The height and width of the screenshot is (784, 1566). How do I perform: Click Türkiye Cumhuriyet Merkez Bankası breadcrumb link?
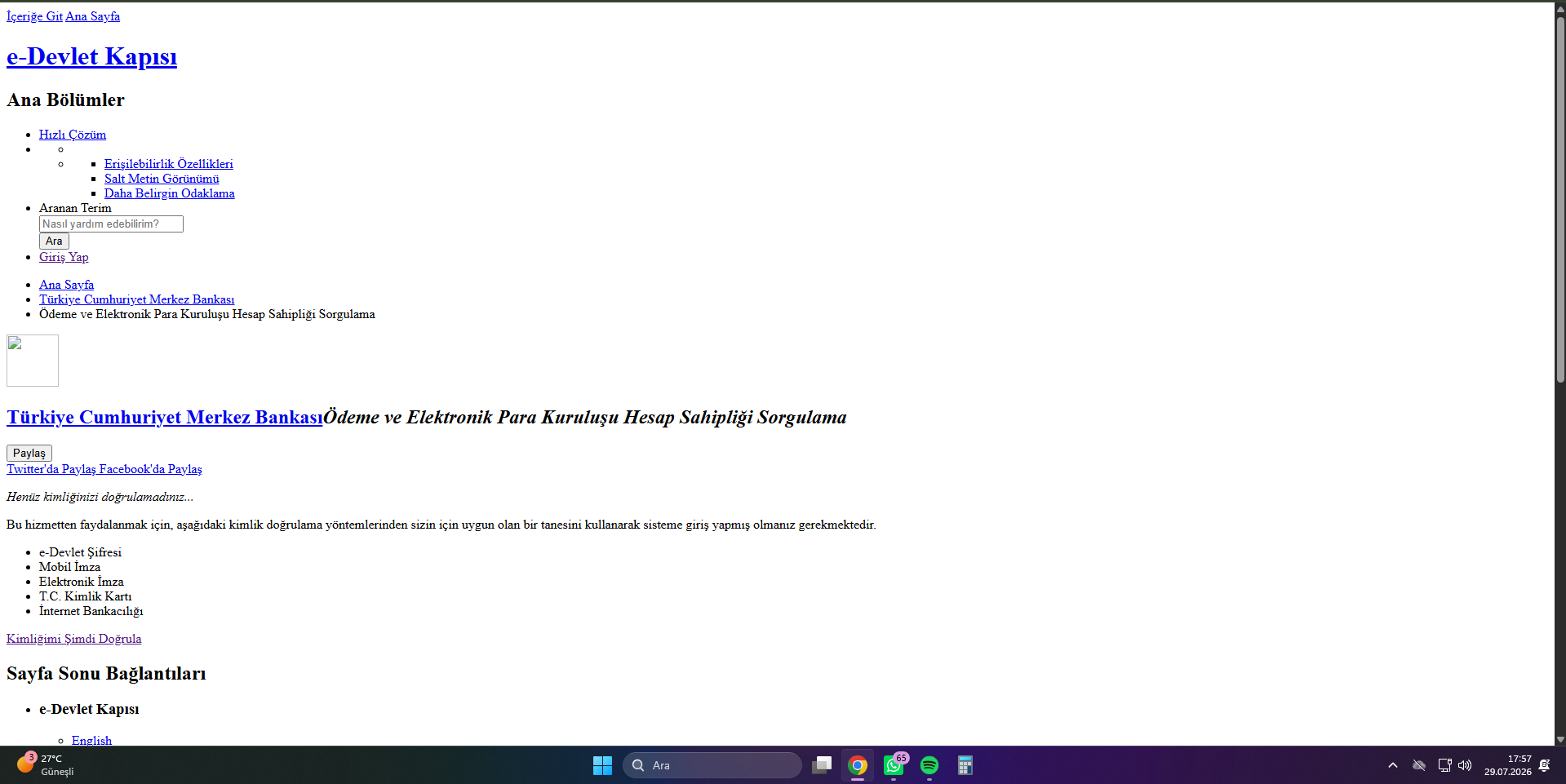(x=137, y=299)
